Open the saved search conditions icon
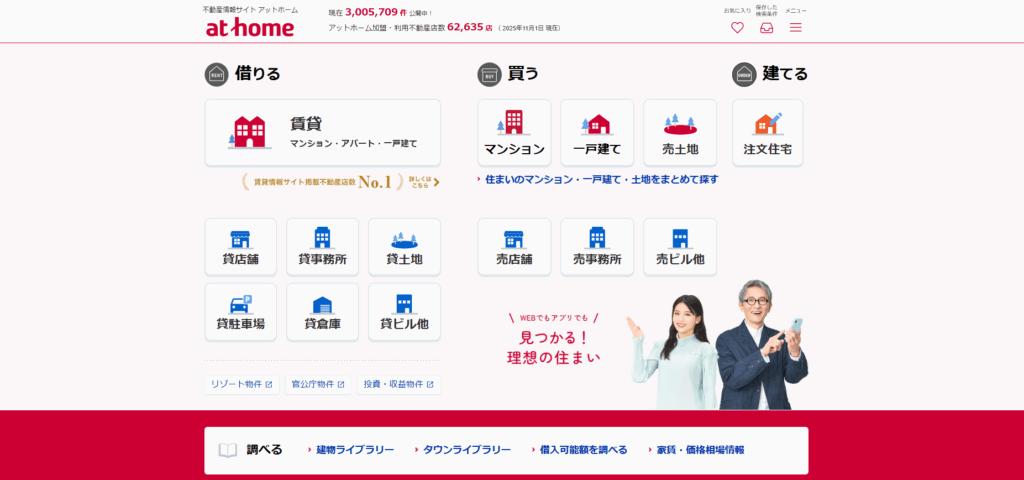Image resolution: width=1024 pixels, height=480 pixels. (766, 27)
